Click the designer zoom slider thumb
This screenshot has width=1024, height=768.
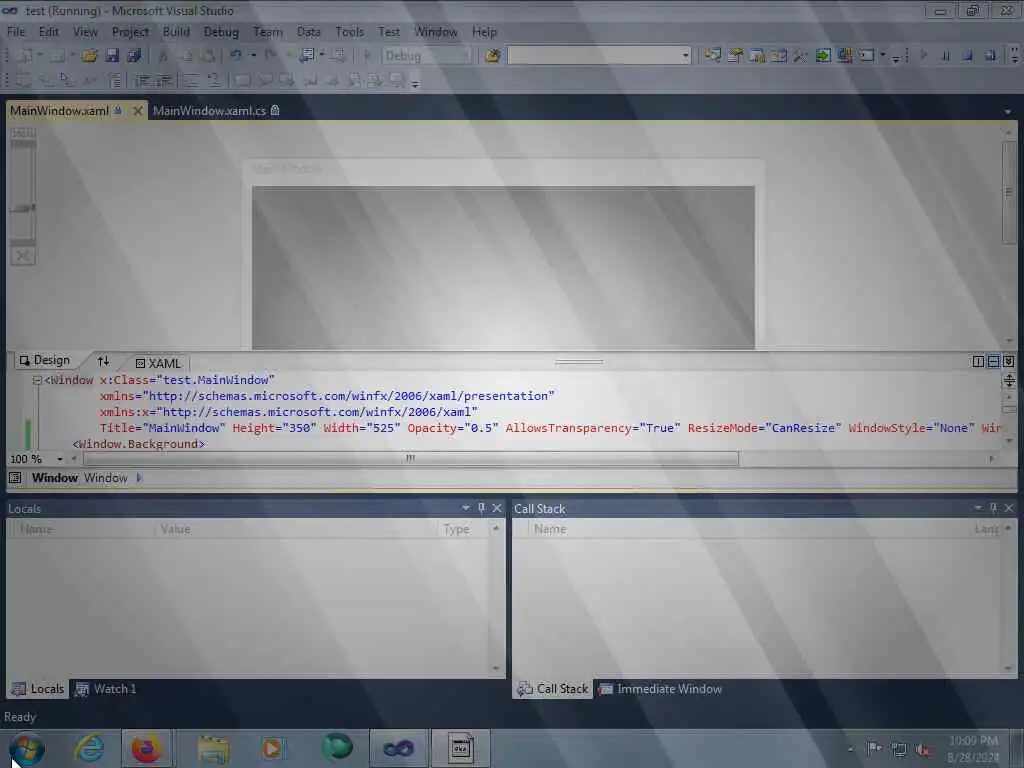click(x=23, y=208)
